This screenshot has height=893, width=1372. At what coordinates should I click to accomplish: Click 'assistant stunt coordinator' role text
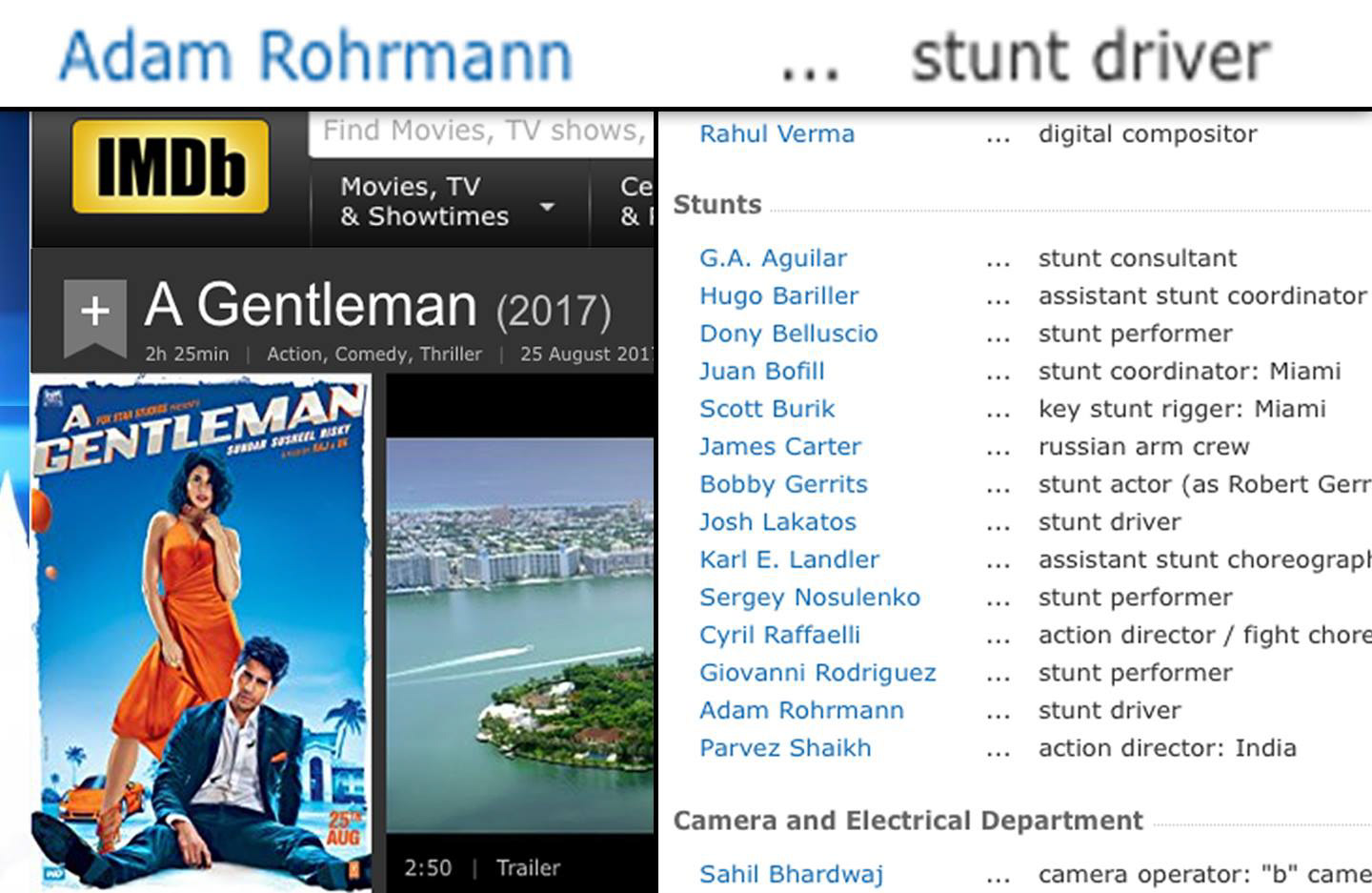[x=1202, y=295]
